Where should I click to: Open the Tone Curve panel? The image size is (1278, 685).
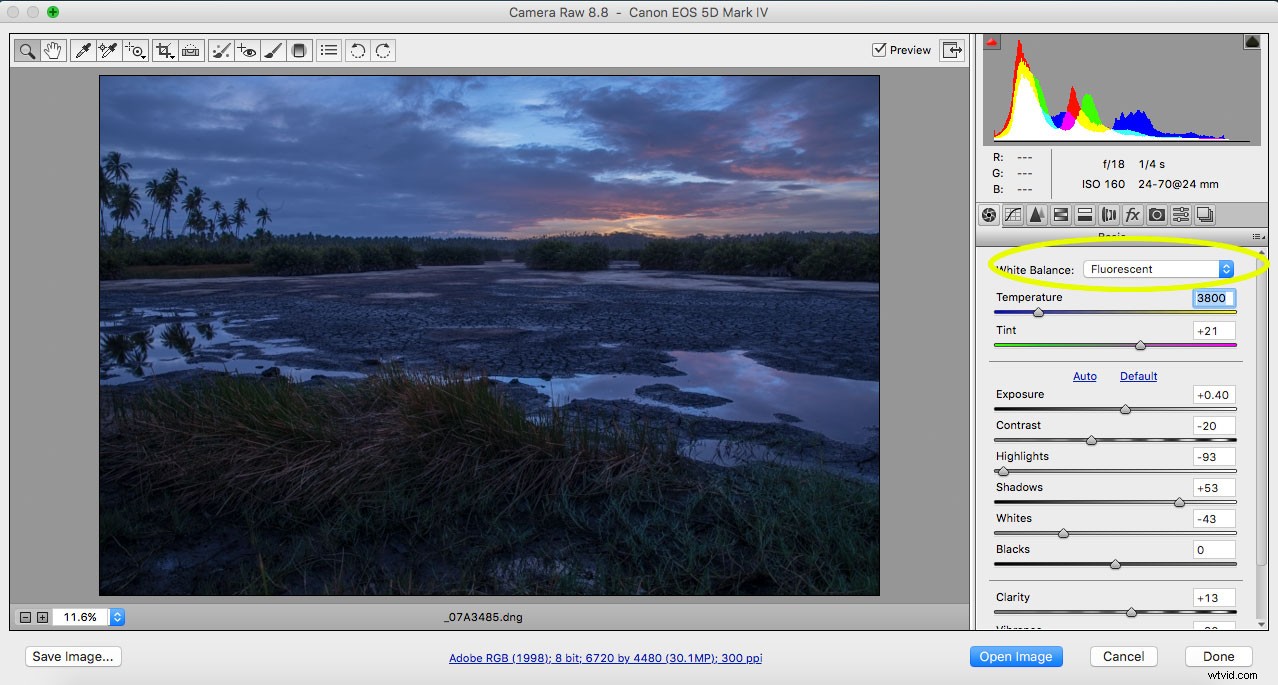pyautogui.click(x=1012, y=214)
